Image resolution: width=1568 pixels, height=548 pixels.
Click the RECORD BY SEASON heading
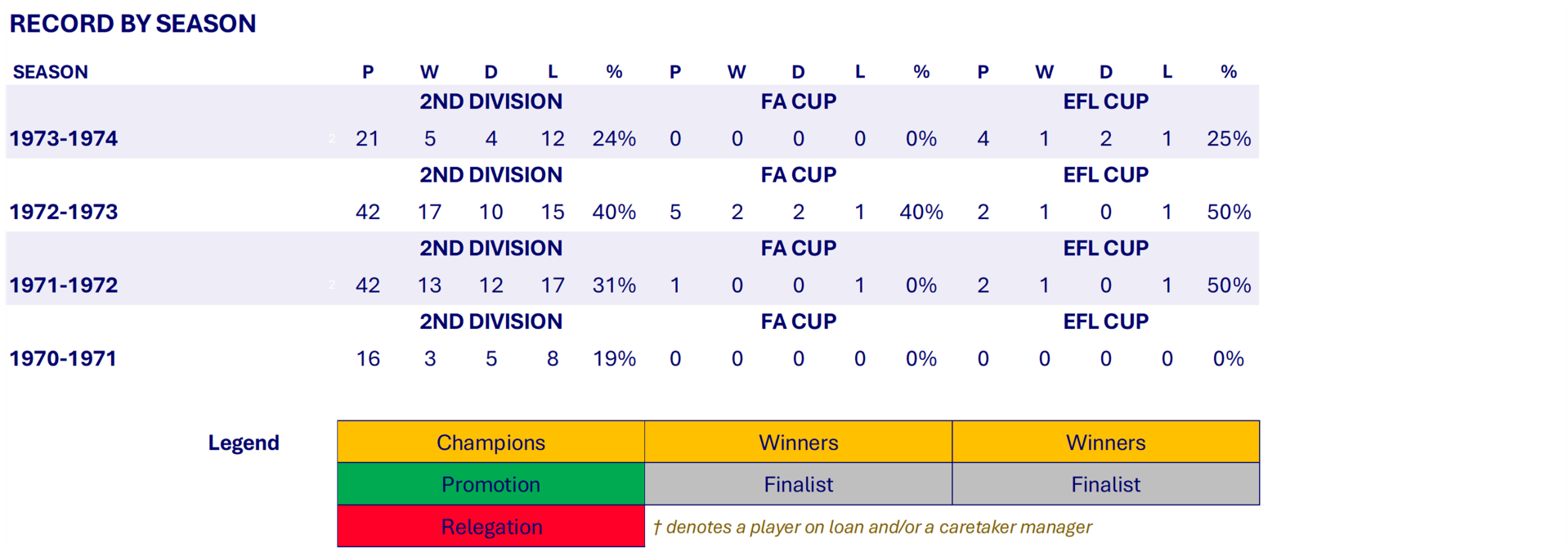[x=132, y=24]
